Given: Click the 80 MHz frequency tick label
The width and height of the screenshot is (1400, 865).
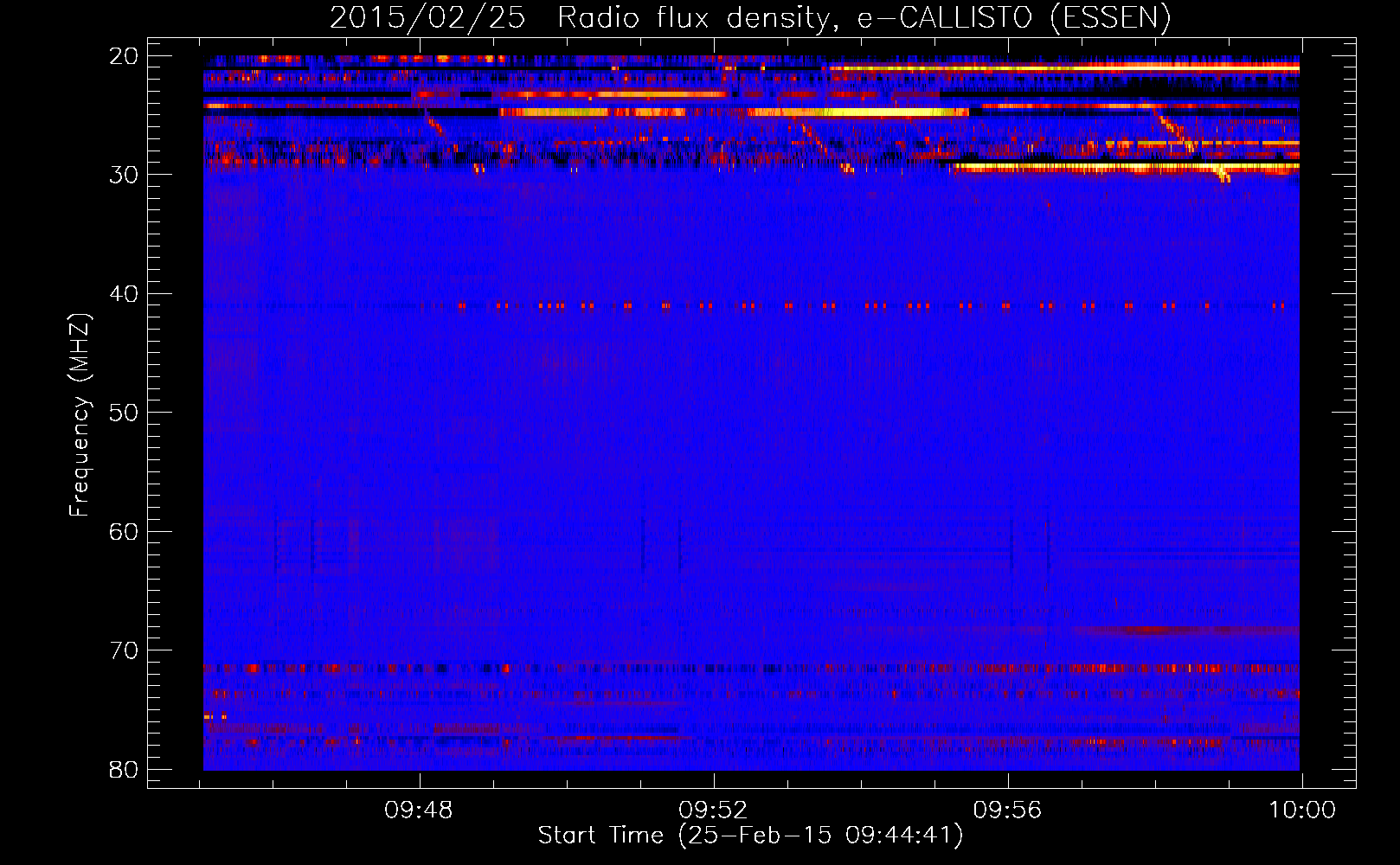Looking at the screenshot, I should click(124, 770).
